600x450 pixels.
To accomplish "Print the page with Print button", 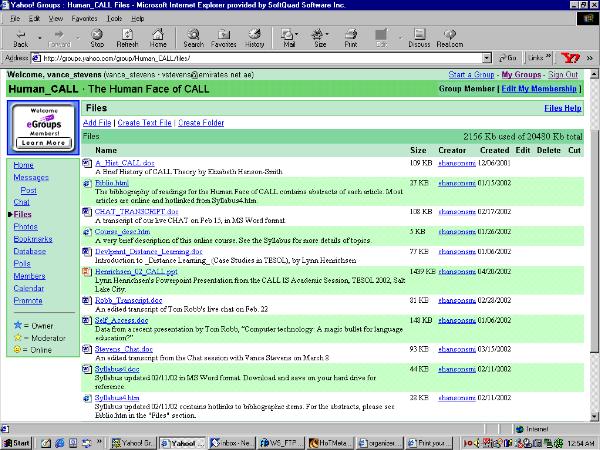I will click(351, 38).
